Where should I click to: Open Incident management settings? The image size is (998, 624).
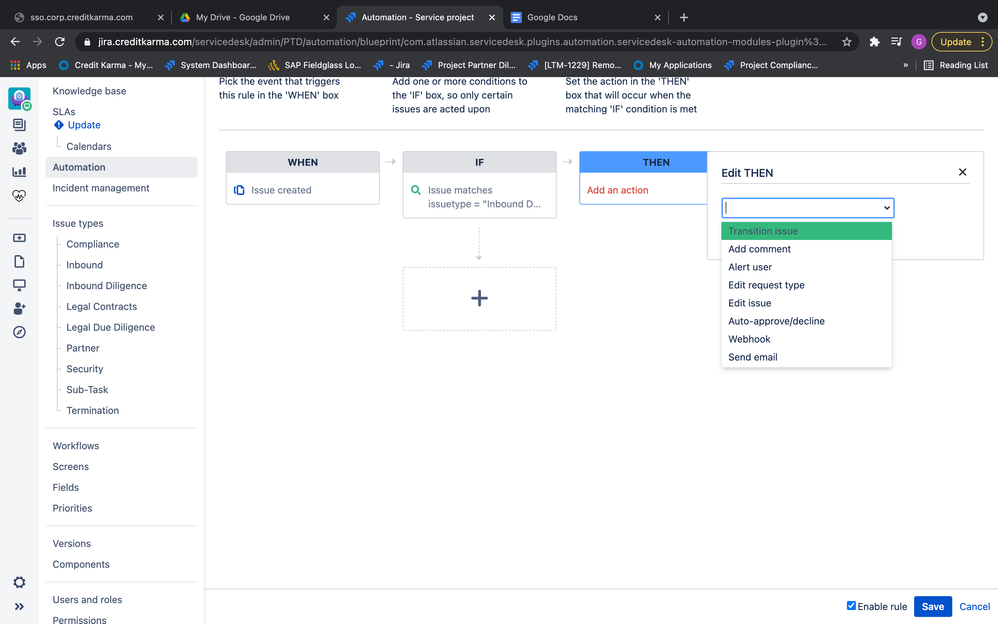pos(101,188)
